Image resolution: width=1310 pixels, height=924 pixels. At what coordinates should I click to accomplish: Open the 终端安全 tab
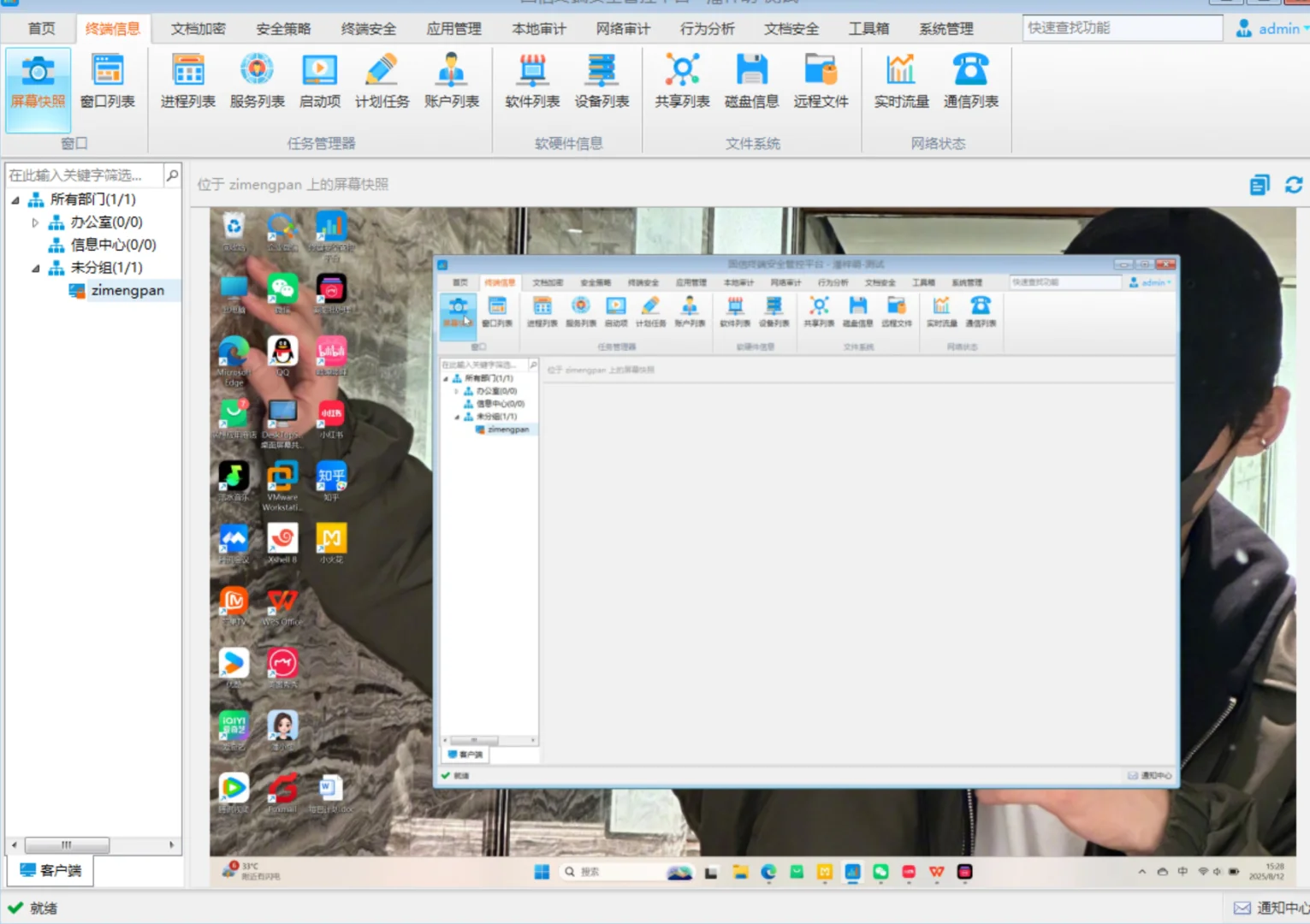(x=369, y=29)
